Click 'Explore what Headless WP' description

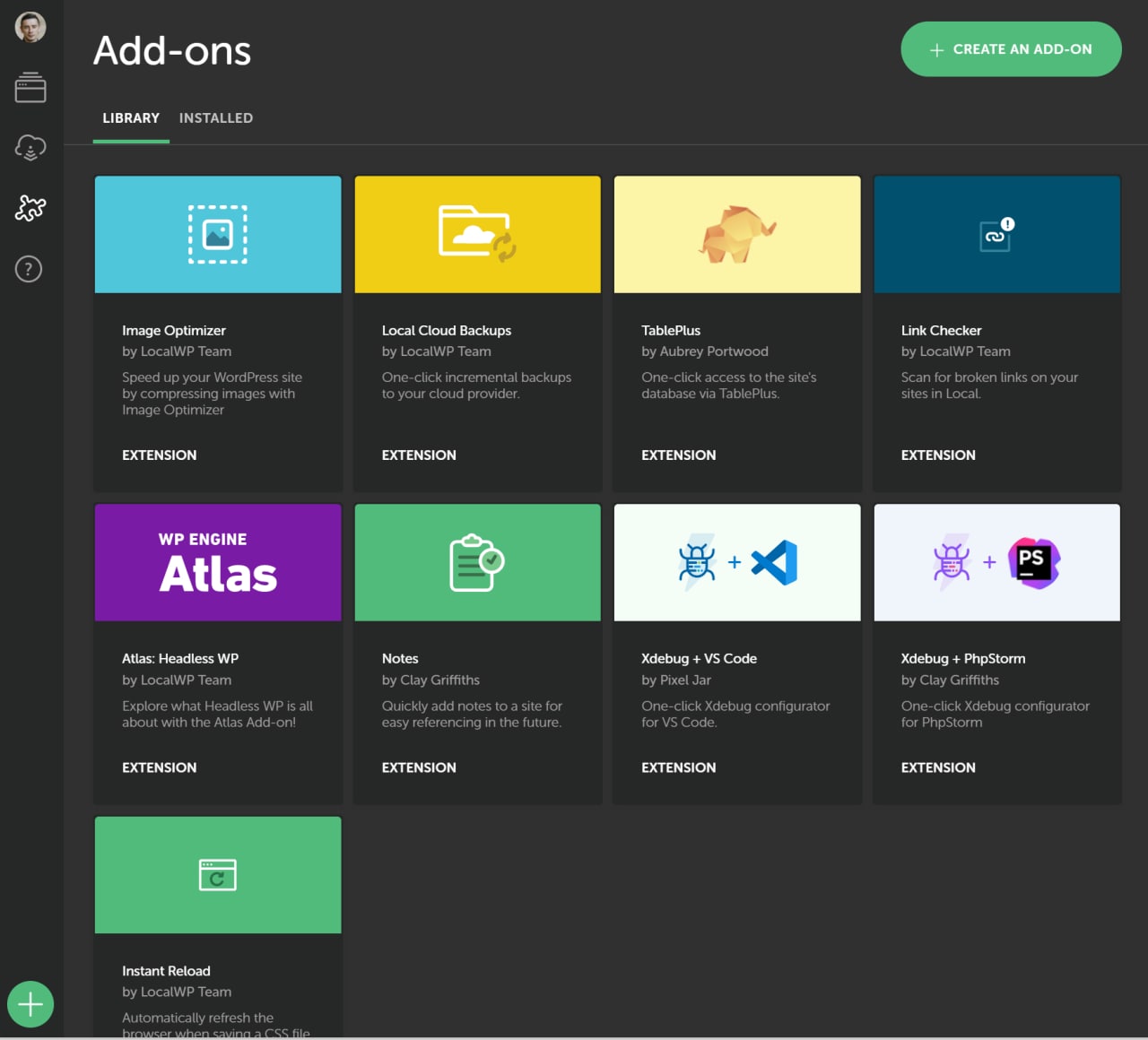(218, 715)
